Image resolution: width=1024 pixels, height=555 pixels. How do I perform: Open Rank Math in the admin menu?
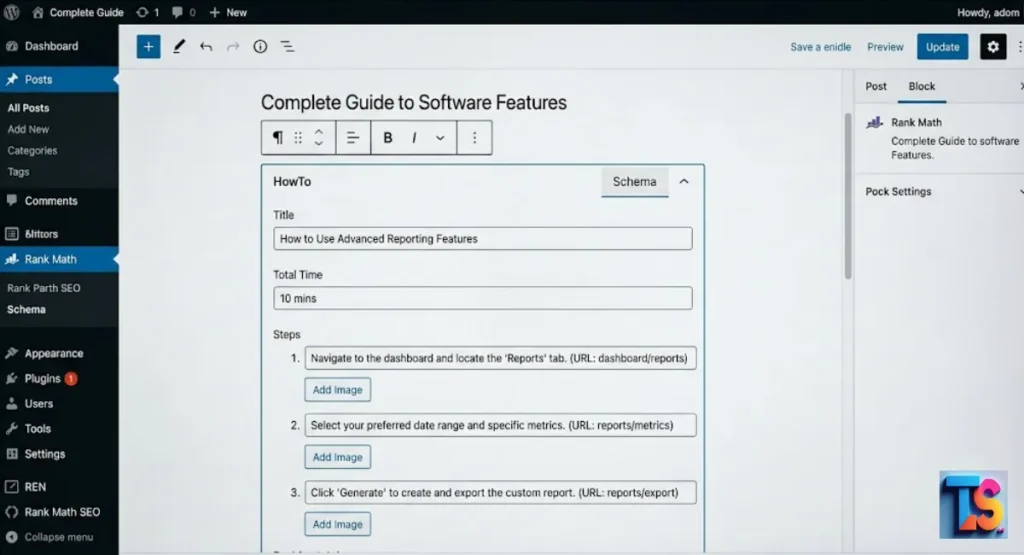pyautogui.click(x=59, y=259)
